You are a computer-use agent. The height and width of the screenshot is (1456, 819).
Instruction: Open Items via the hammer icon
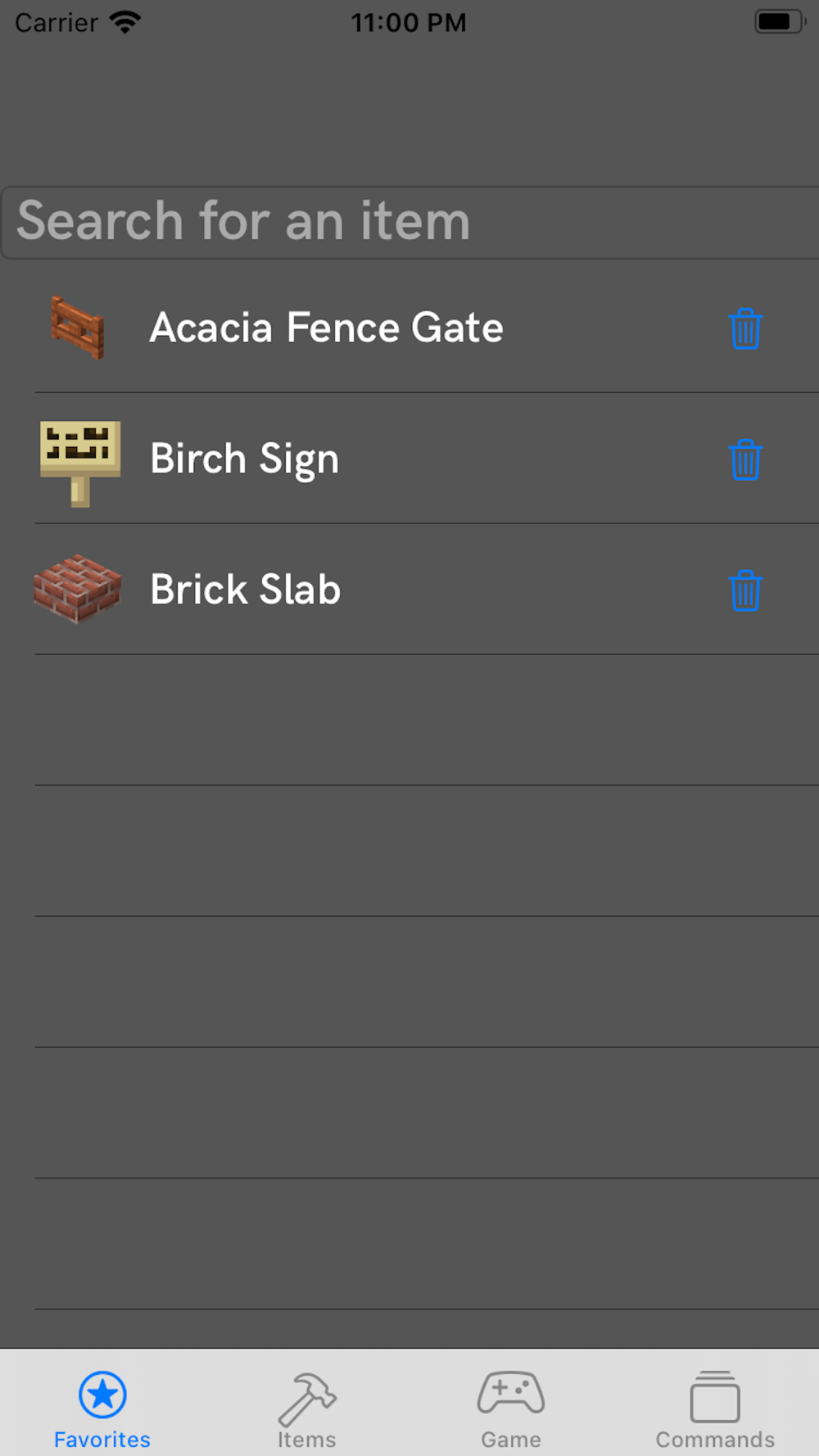point(307,1399)
